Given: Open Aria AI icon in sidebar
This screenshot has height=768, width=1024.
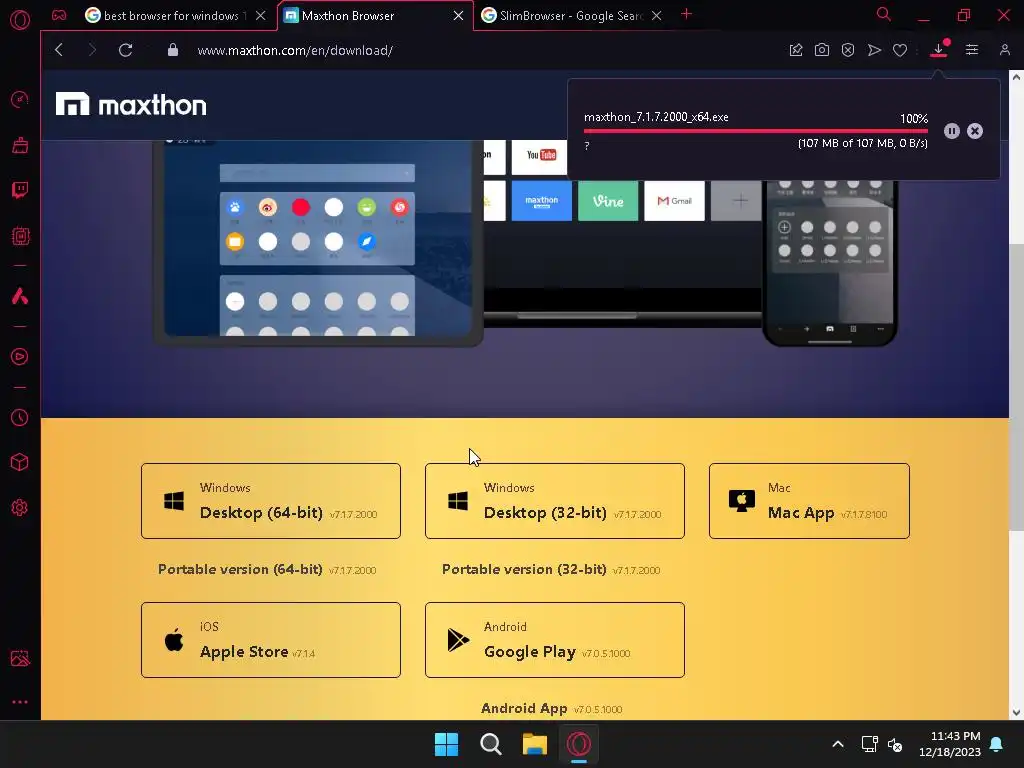Looking at the screenshot, I should (x=20, y=296).
